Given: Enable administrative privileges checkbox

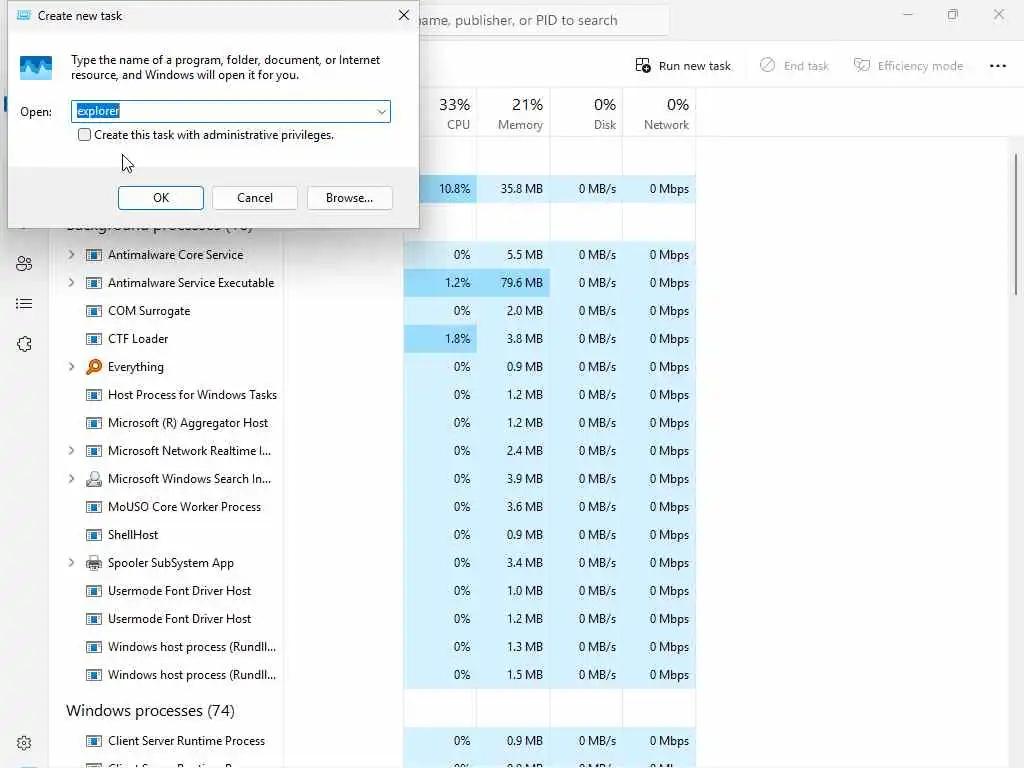Looking at the screenshot, I should click(x=84, y=135).
